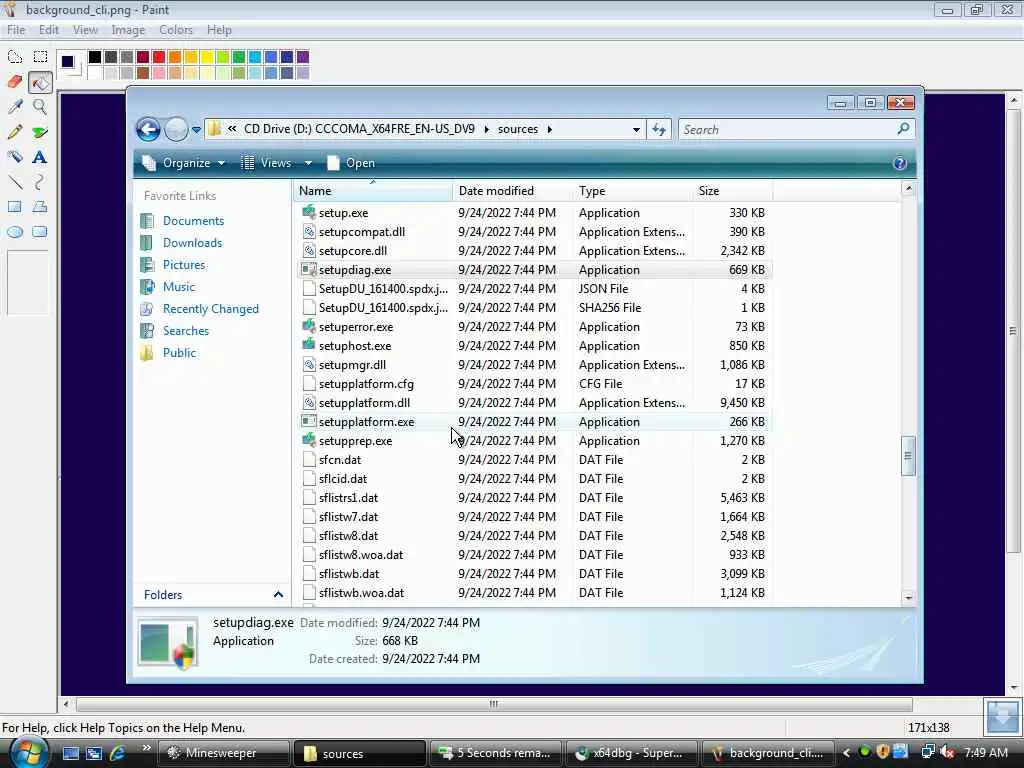
Task: Open Explorer's Help question mark icon
Action: pyautogui.click(x=899, y=163)
